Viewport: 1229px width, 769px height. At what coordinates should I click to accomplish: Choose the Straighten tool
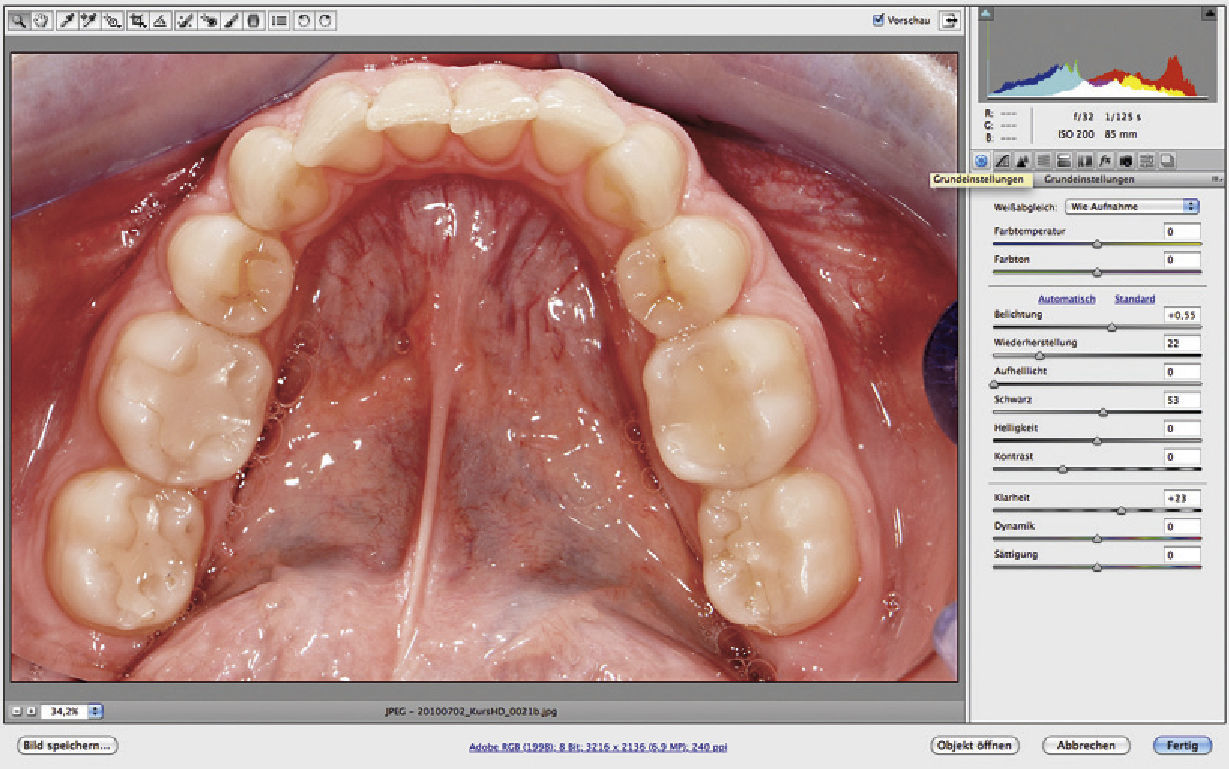click(x=160, y=20)
